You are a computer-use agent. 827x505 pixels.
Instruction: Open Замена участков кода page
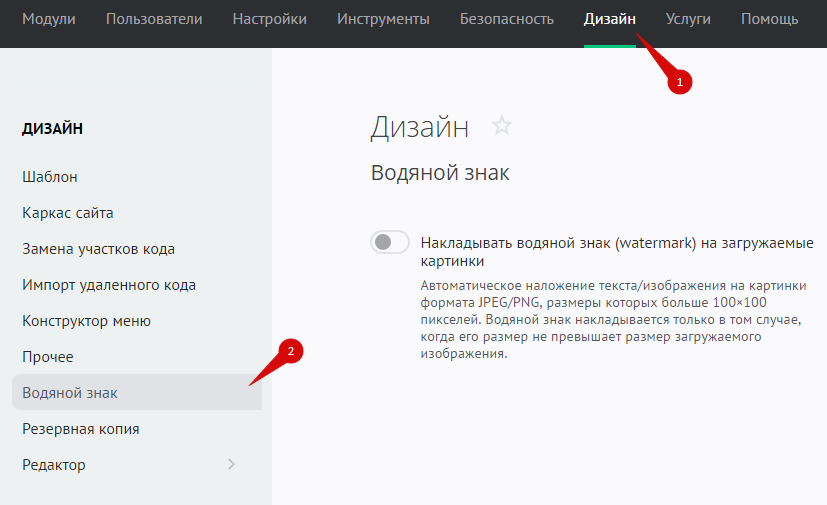click(x=98, y=249)
